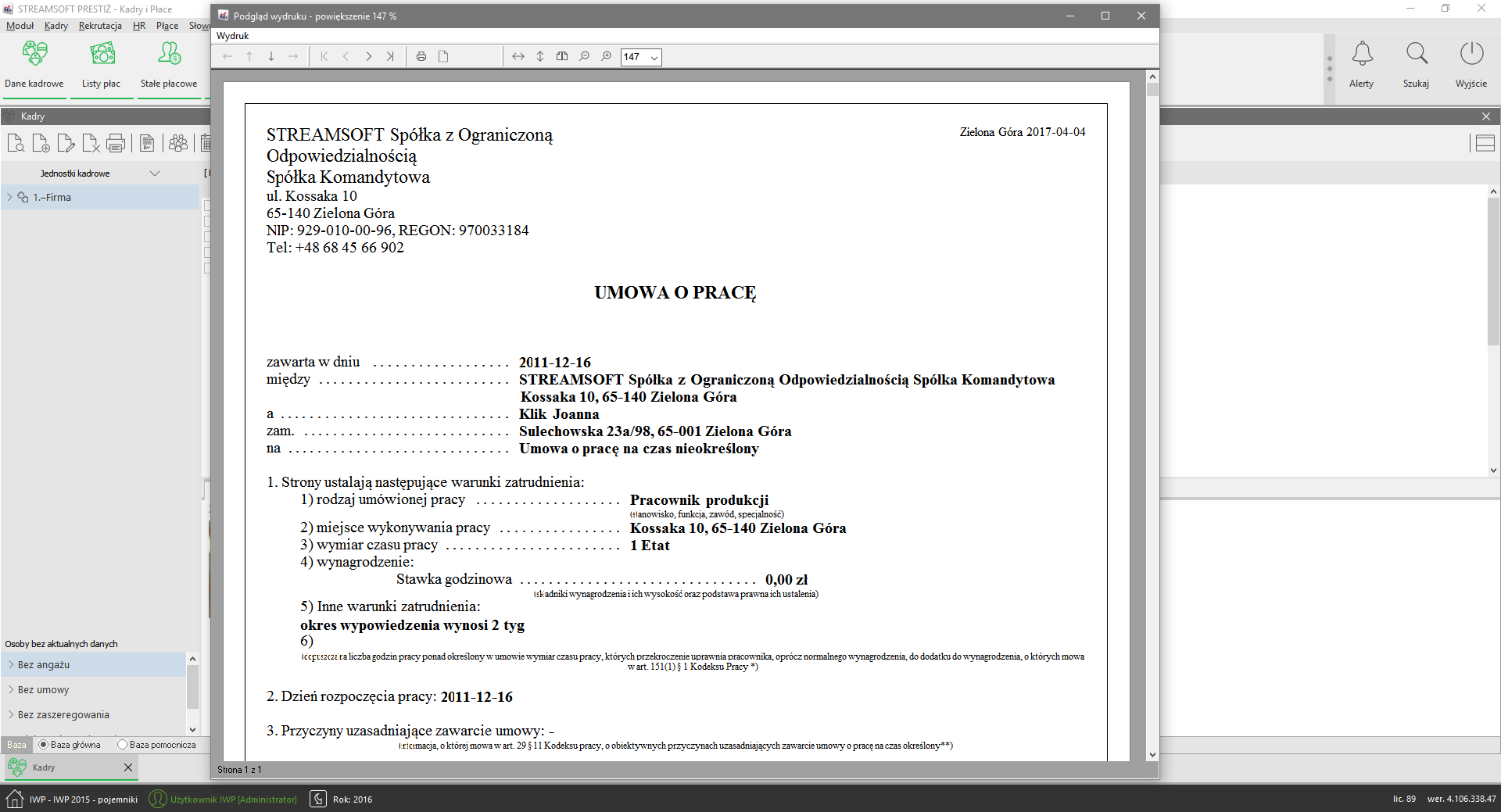Click the signed document icon in Kadry toolbar
1501x812 pixels.
pos(147,143)
